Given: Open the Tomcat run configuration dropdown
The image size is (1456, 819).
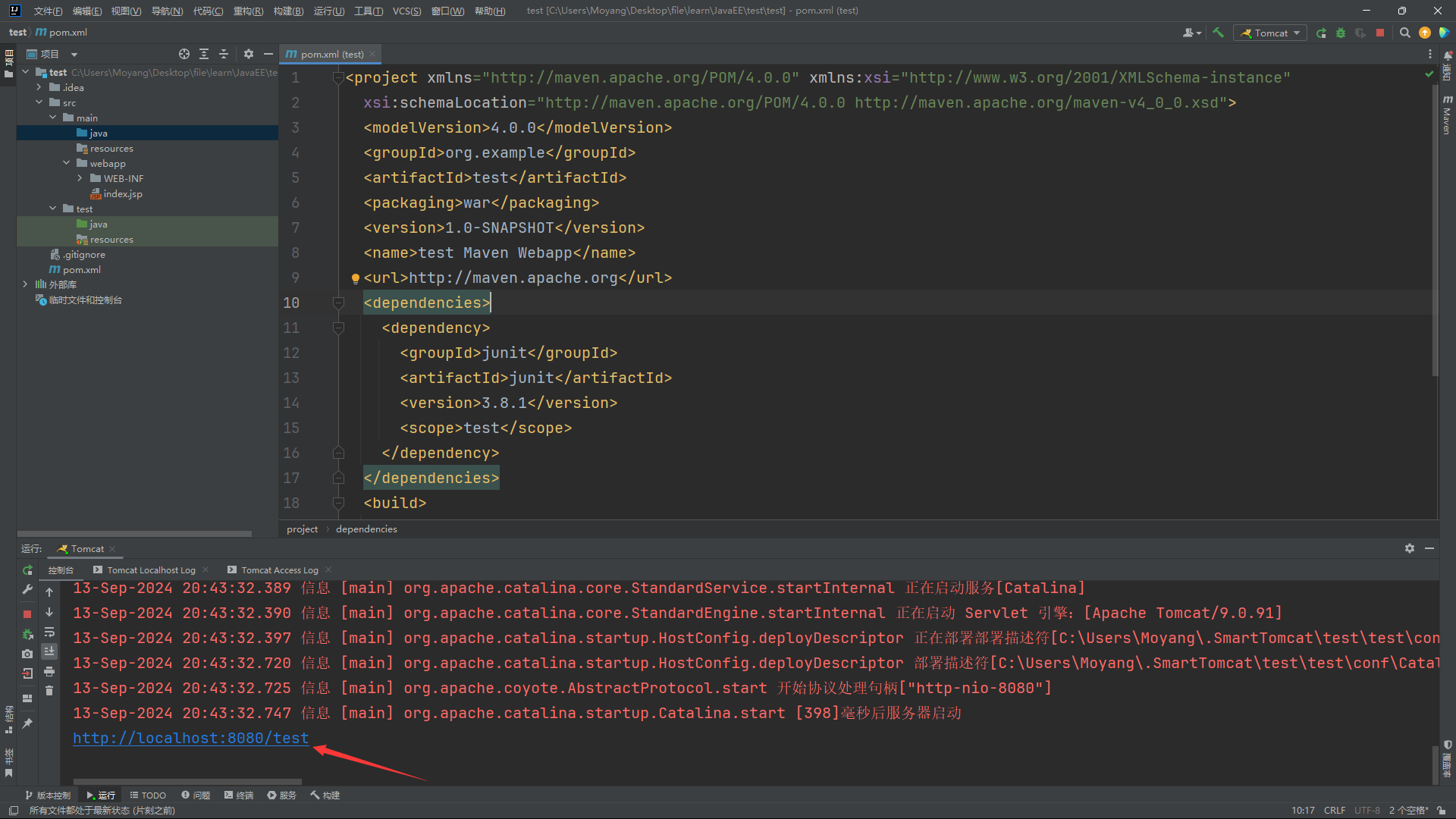Looking at the screenshot, I should click(1270, 33).
